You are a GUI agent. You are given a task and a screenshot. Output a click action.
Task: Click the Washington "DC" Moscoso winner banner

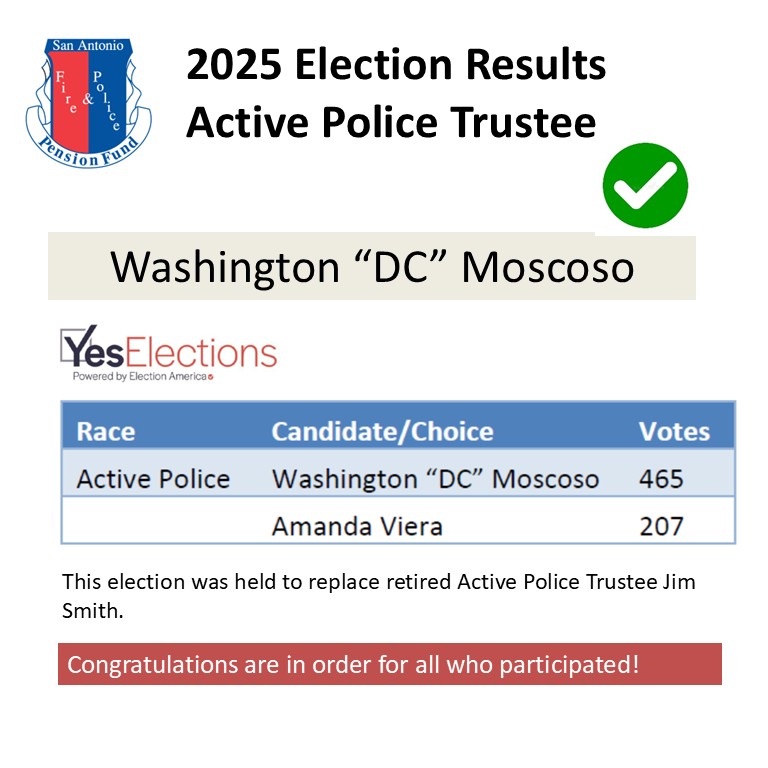pos(372,267)
